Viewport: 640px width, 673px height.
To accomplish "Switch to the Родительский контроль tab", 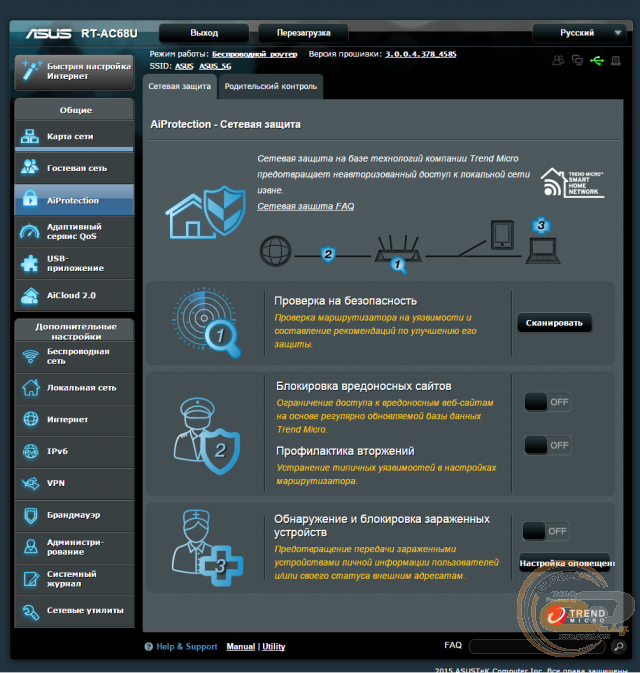I will point(271,86).
